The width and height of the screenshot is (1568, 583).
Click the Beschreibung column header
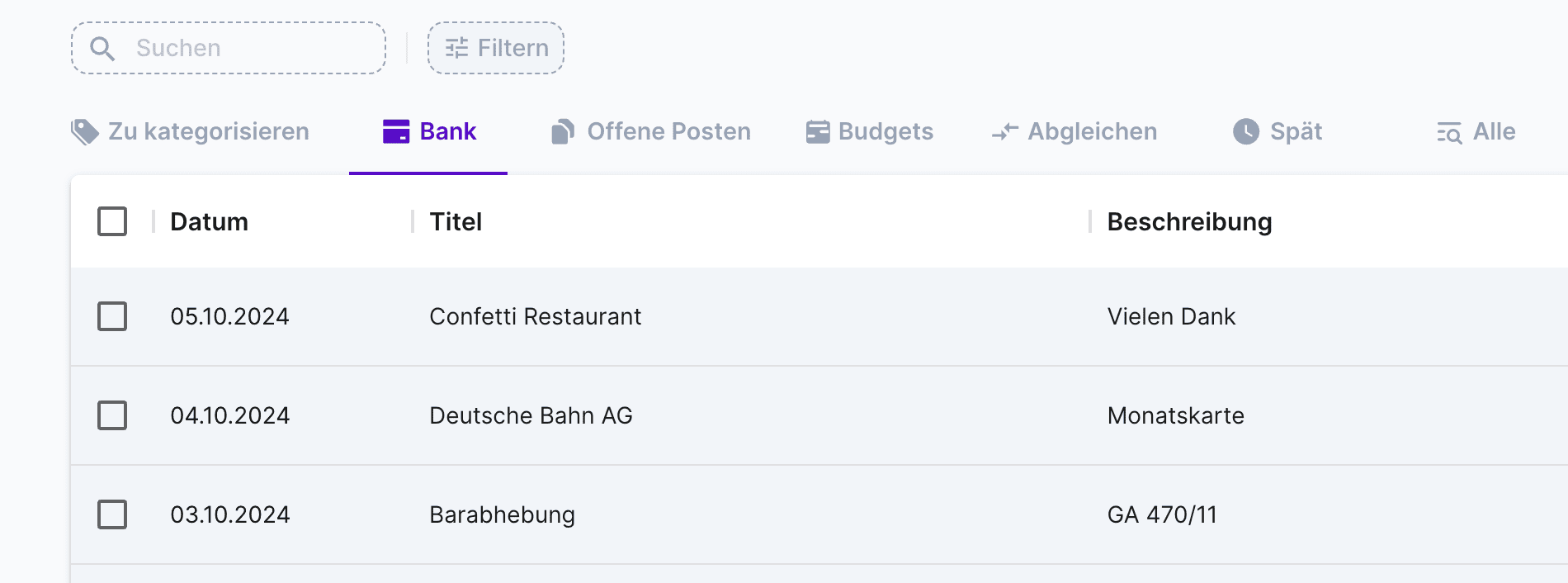(x=1189, y=222)
